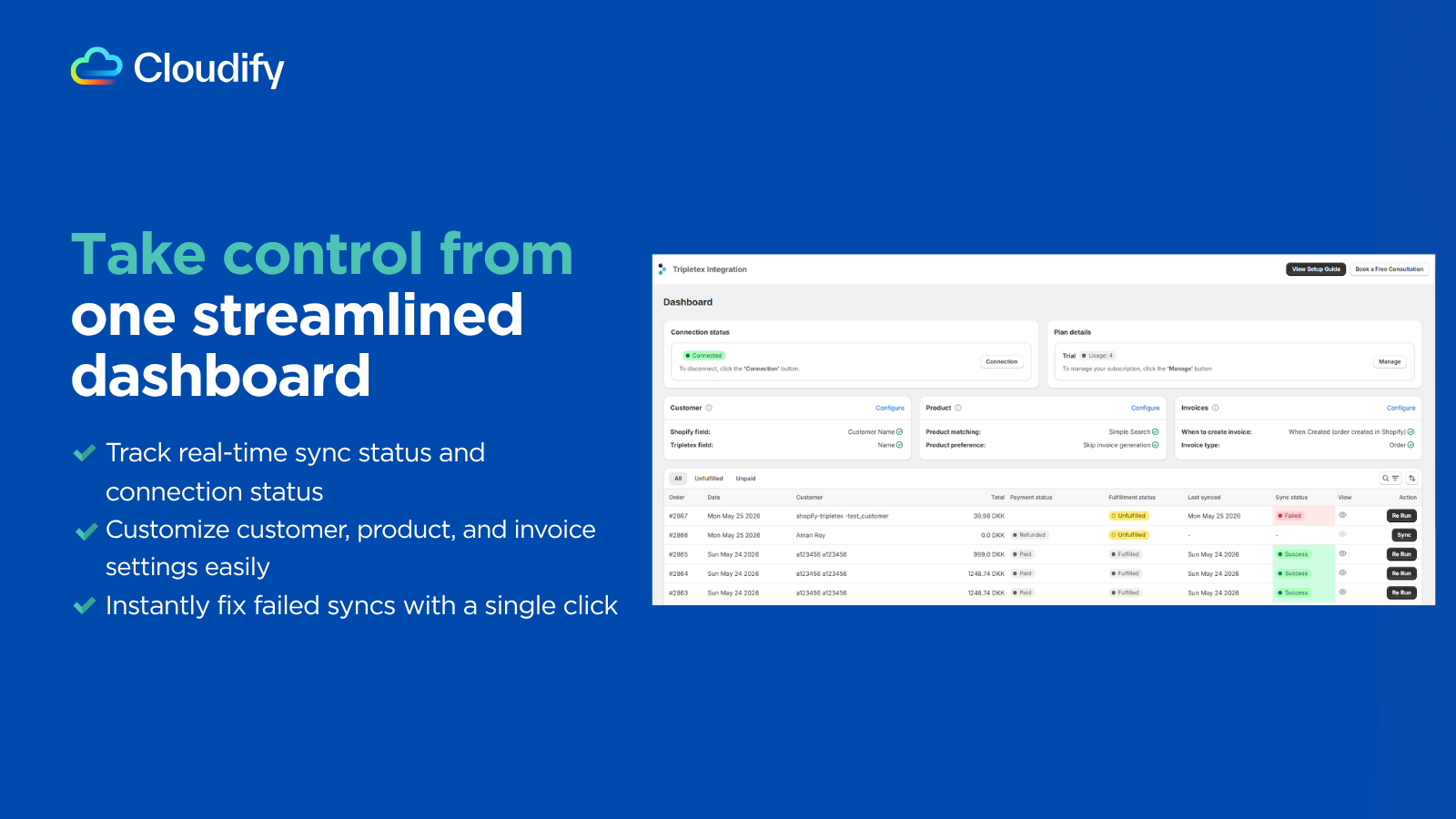Click the Unfulfilled badge for order #2867
The image size is (1456, 819).
(x=1128, y=516)
